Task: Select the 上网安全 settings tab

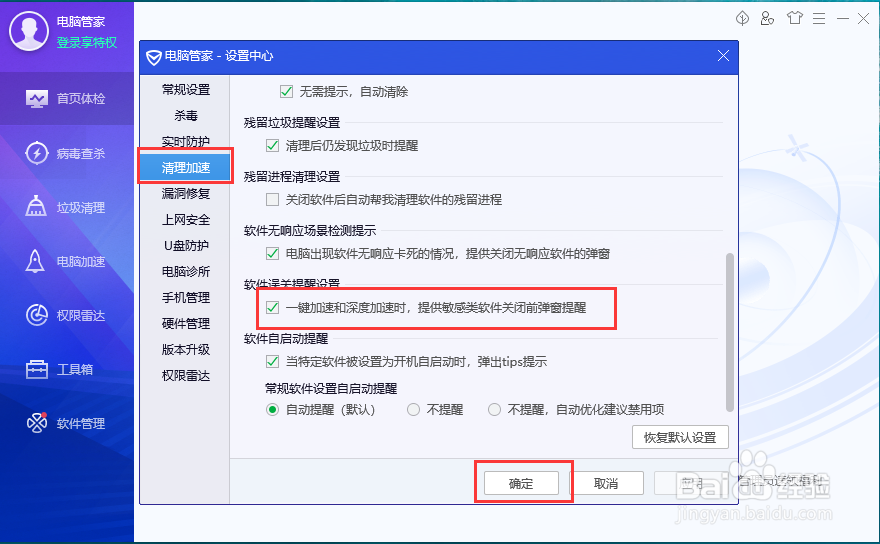Action: point(186,220)
